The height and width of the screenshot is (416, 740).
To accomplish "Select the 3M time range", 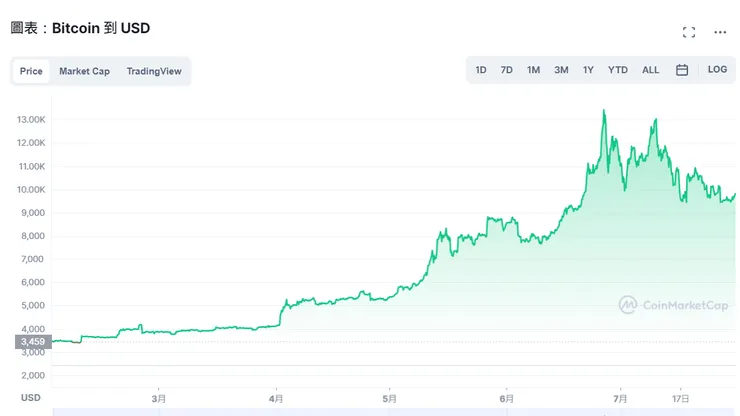I will [562, 70].
